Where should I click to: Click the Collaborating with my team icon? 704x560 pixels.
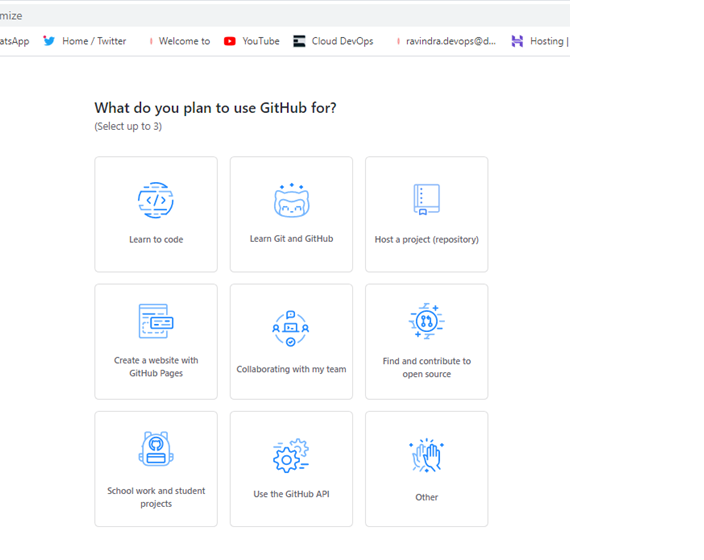click(x=291, y=328)
